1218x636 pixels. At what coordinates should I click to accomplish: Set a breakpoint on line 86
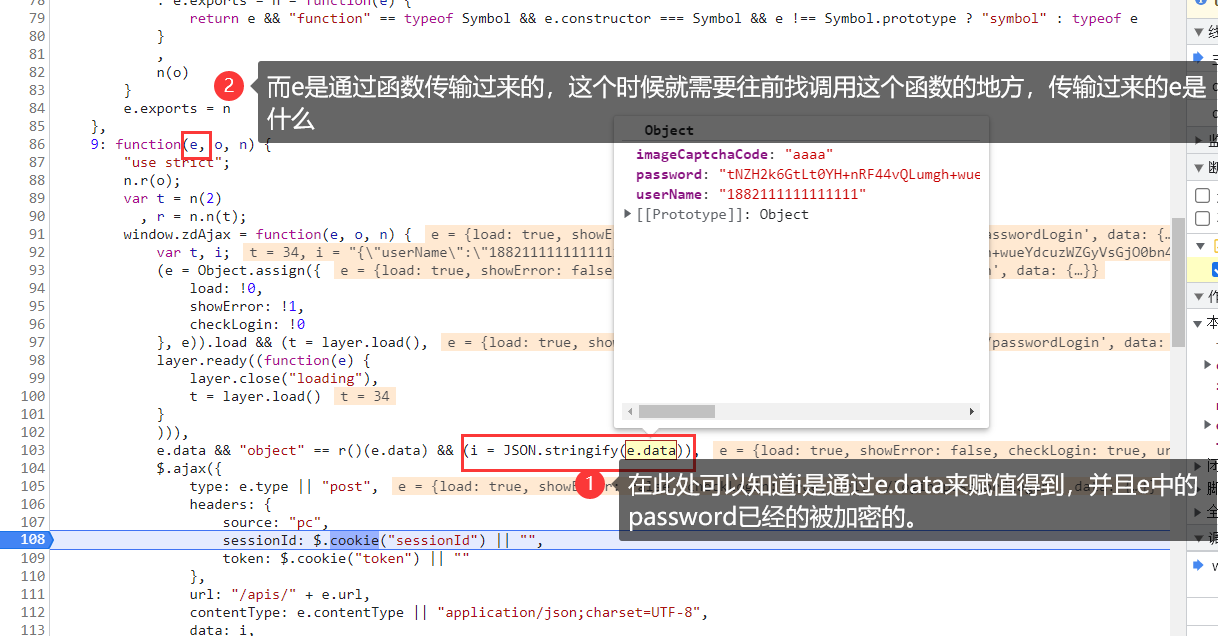(36, 144)
